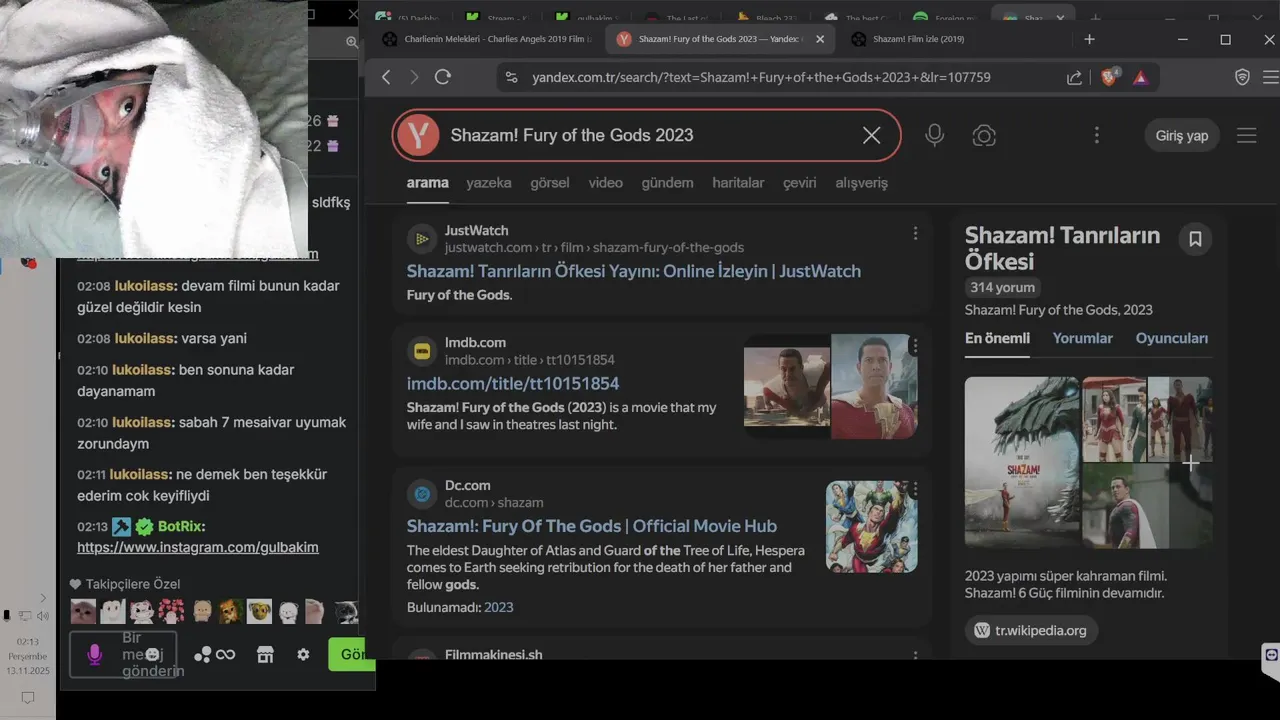Open network icon in system tray
The image size is (1280, 720).
(x=24, y=616)
